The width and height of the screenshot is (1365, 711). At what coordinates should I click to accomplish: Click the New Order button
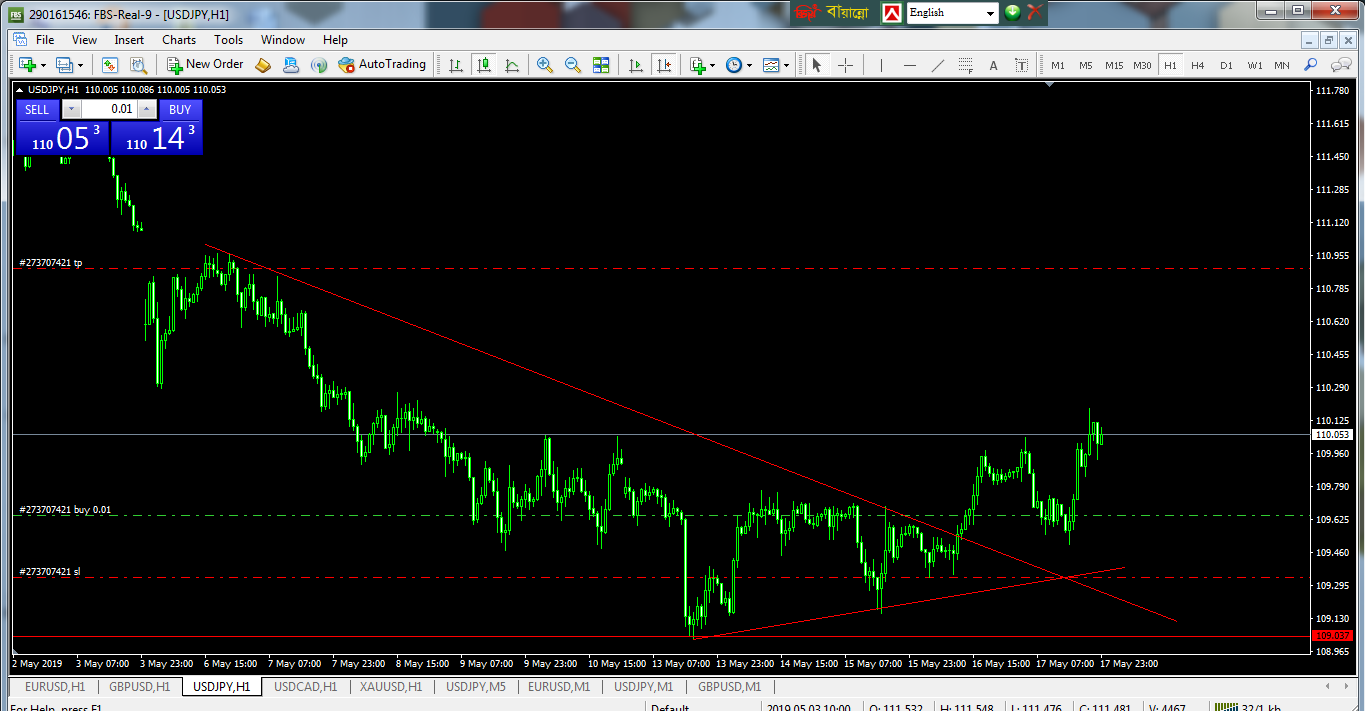pos(205,65)
